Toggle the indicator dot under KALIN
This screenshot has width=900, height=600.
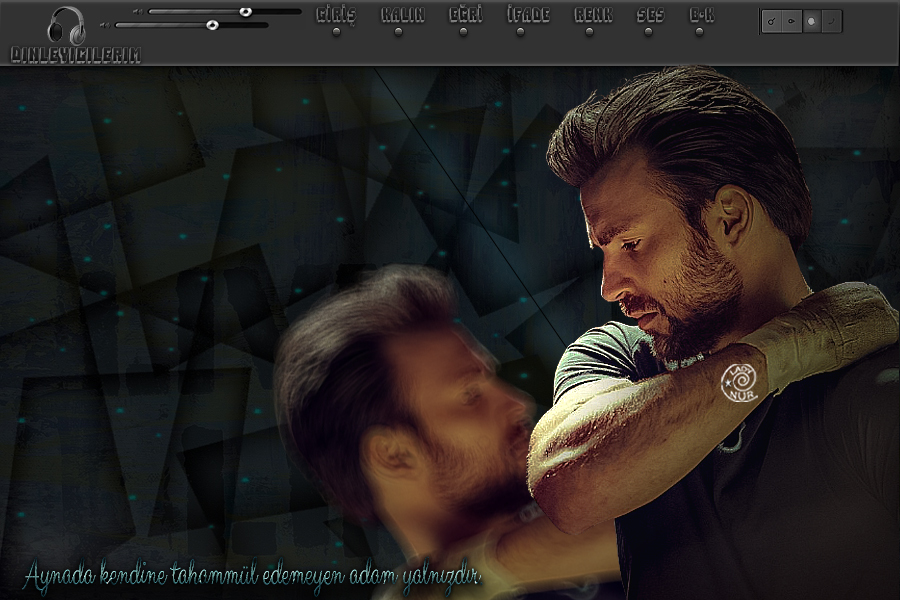(399, 32)
